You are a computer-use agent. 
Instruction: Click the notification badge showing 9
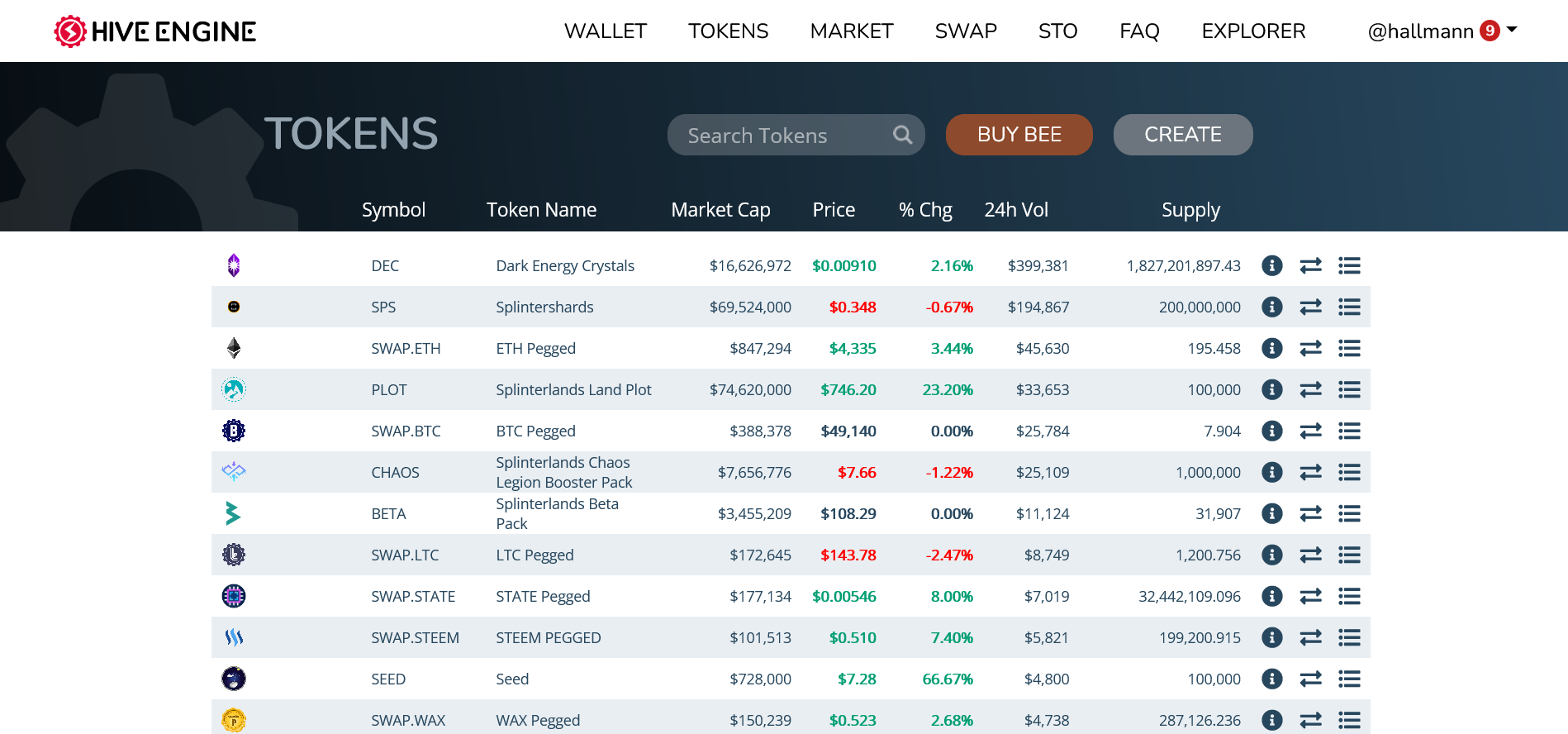pyautogui.click(x=1490, y=31)
